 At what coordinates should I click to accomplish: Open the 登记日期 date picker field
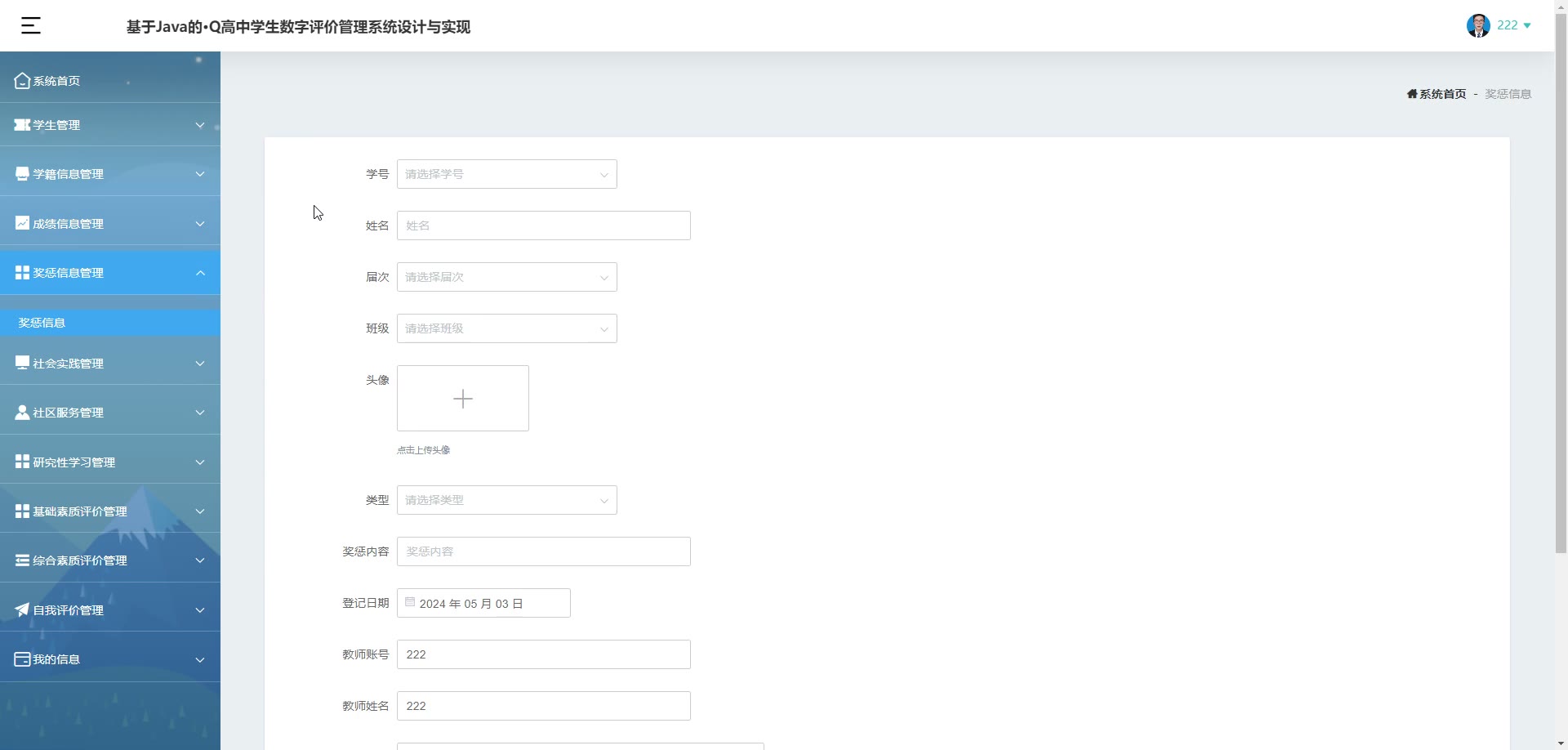point(483,603)
